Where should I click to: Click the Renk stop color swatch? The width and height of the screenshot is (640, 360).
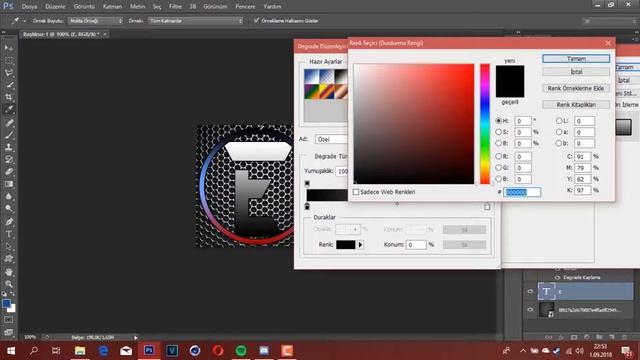pyautogui.click(x=346, y=245)
